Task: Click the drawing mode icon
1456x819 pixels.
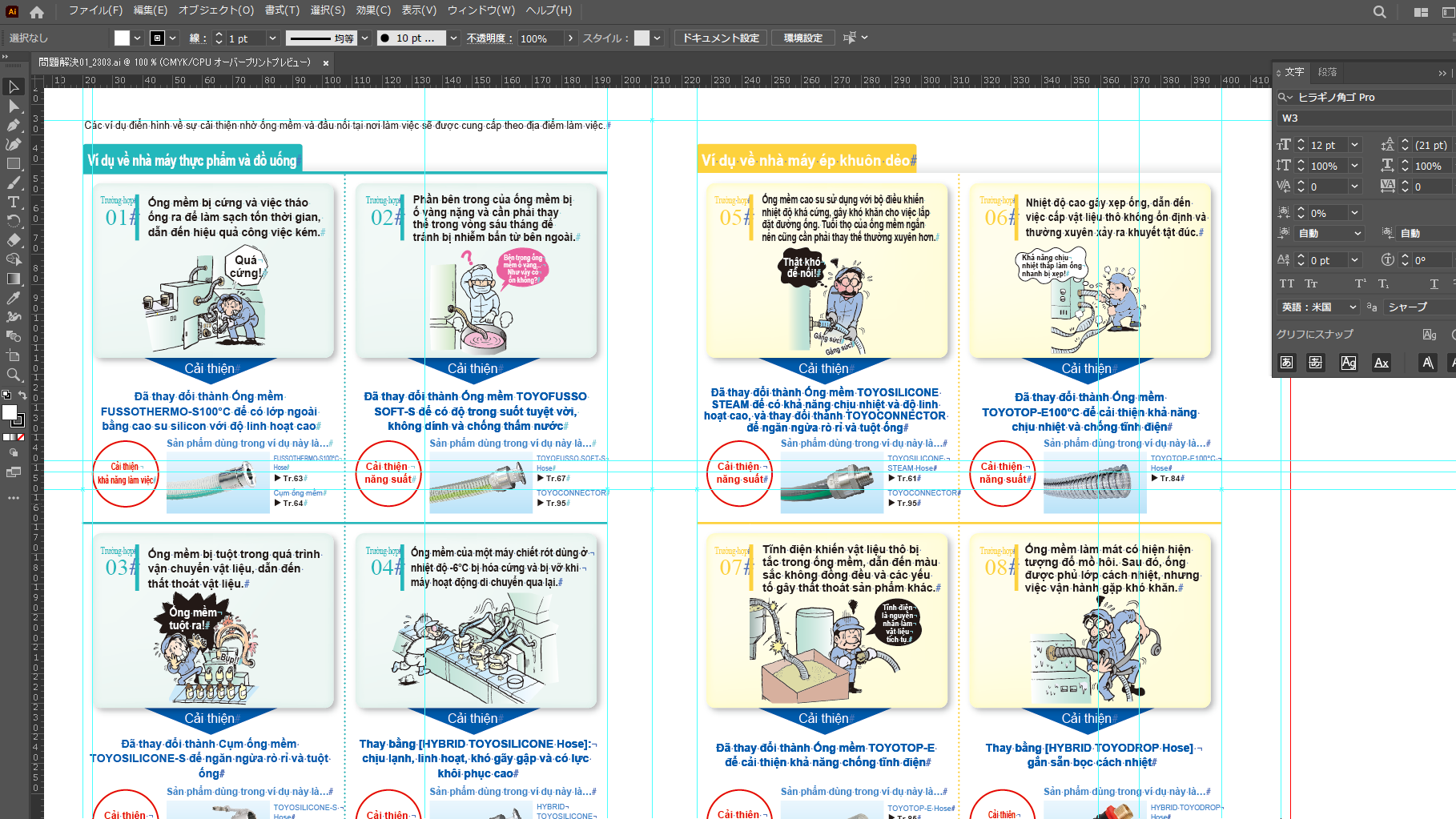Action: [x=14, y=453]
